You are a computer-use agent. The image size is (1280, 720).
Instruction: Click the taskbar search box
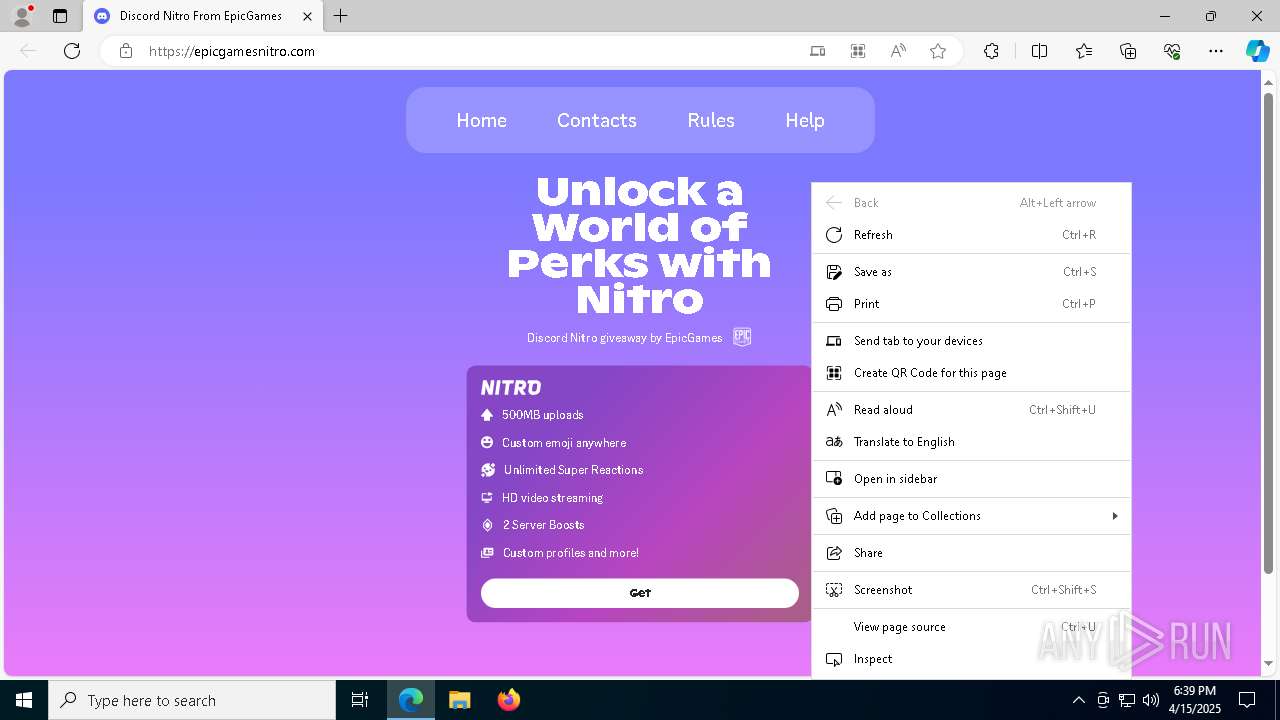192,700
